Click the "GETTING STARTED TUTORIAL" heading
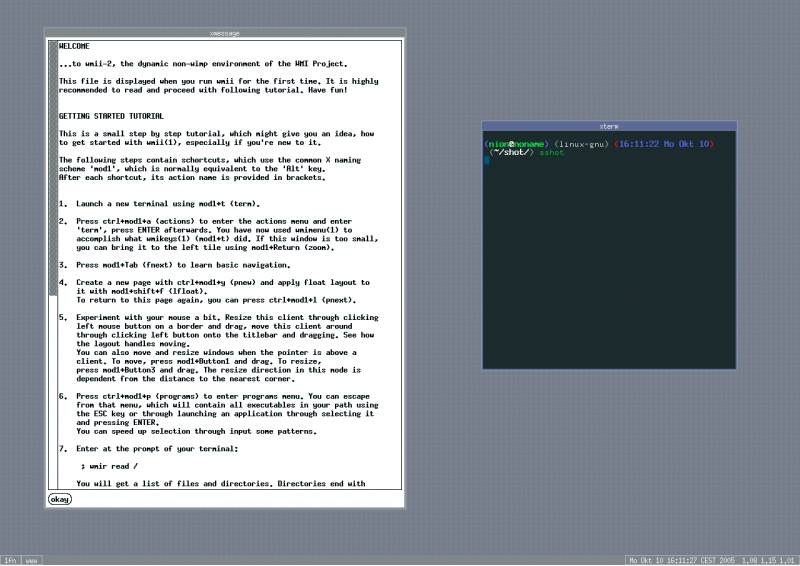This screenshot has height=566, width=800. click(111, 116)
